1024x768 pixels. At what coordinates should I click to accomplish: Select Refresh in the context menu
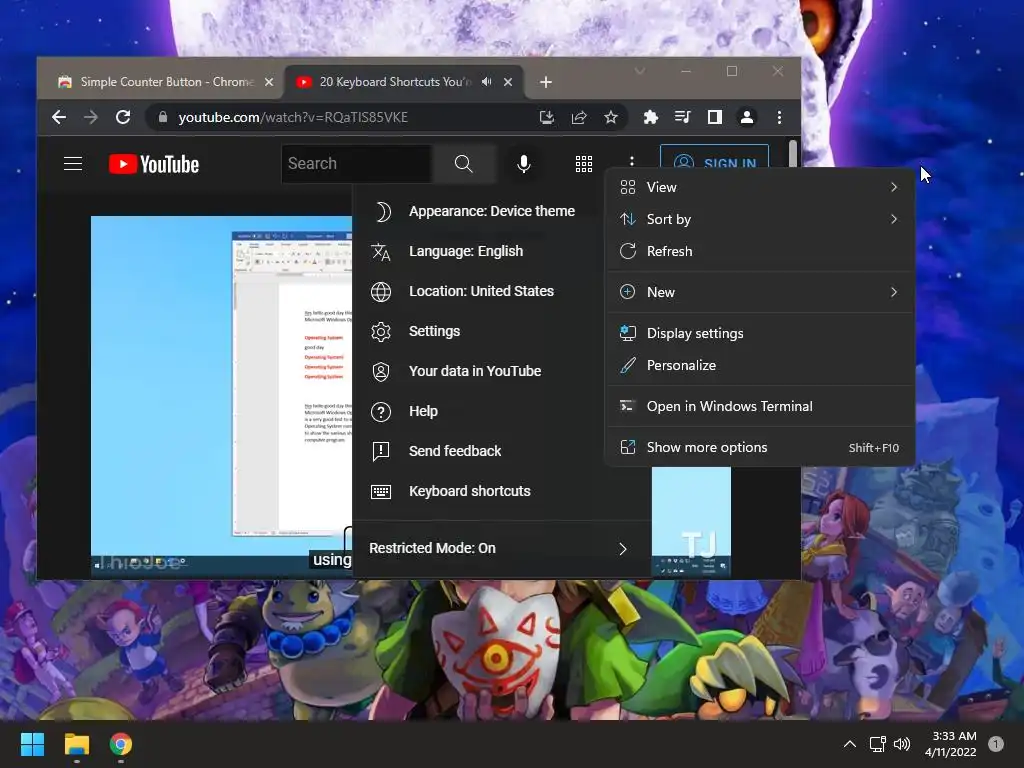click(760, 251)
